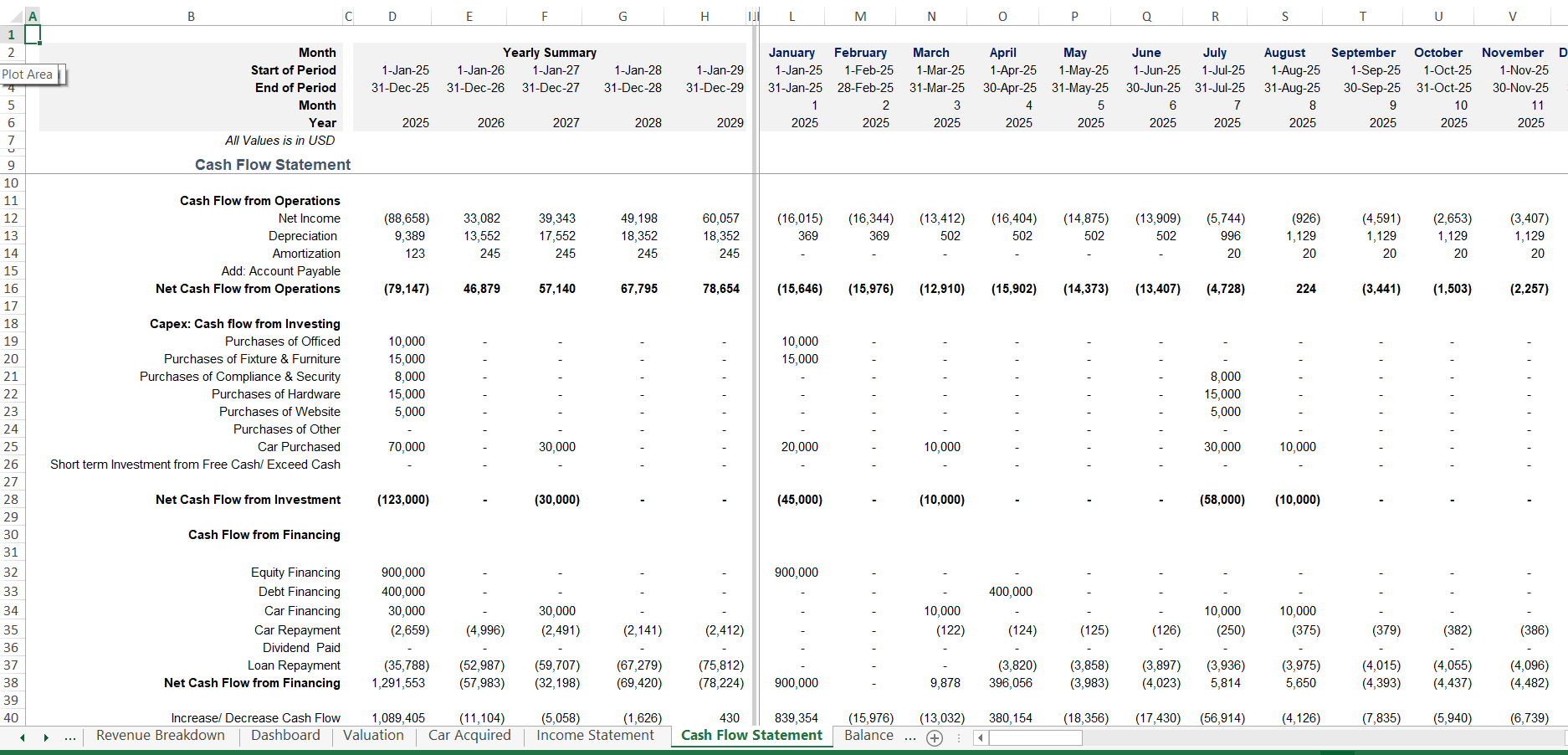This screenshot has width=1568, height=755.
Task: Select 31-Dec-27 end of period cell
Action: 551,88
